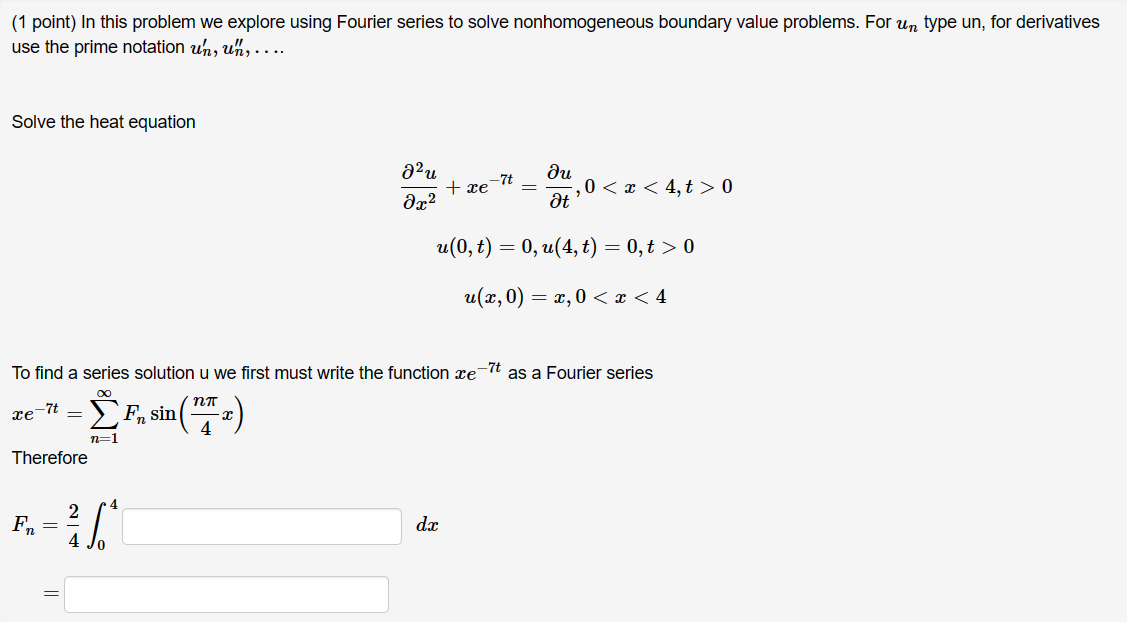The image size is (1127, 622).
Task: Click the xe^-7t Fourier series left-hand side
Action: [x=32, y=412]
